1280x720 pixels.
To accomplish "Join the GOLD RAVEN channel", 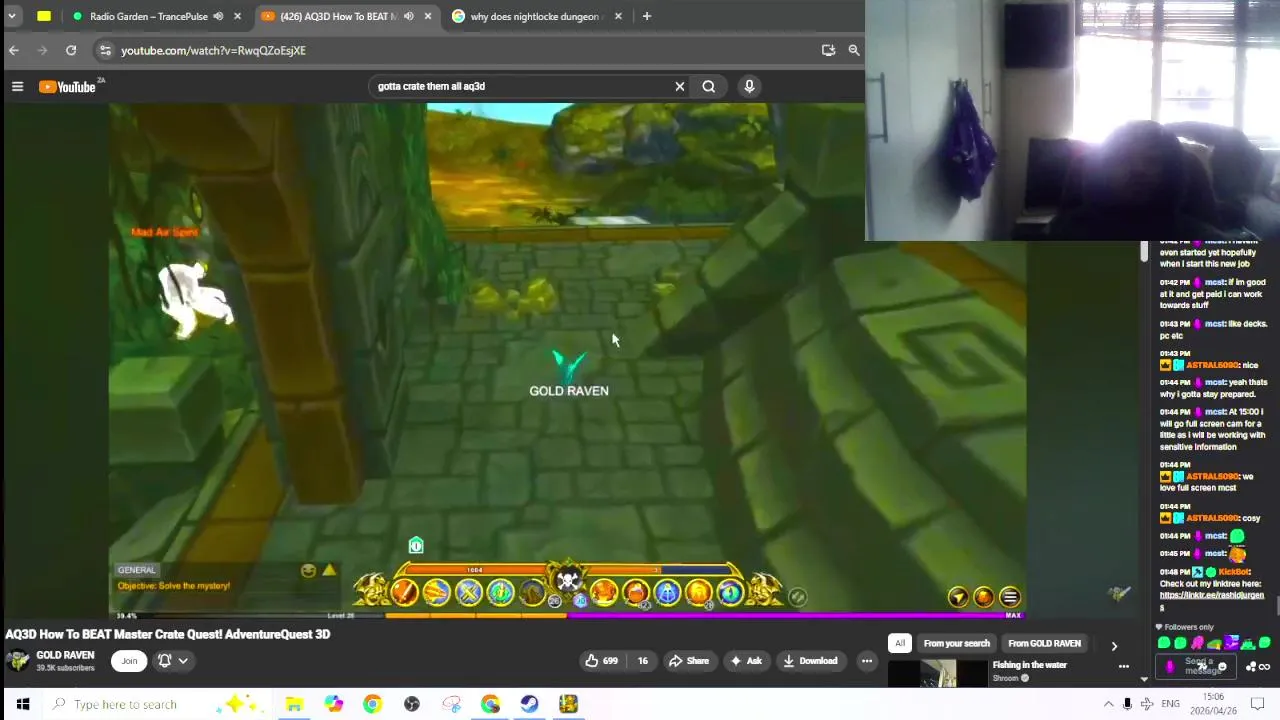I will click(x=129, y=660).
